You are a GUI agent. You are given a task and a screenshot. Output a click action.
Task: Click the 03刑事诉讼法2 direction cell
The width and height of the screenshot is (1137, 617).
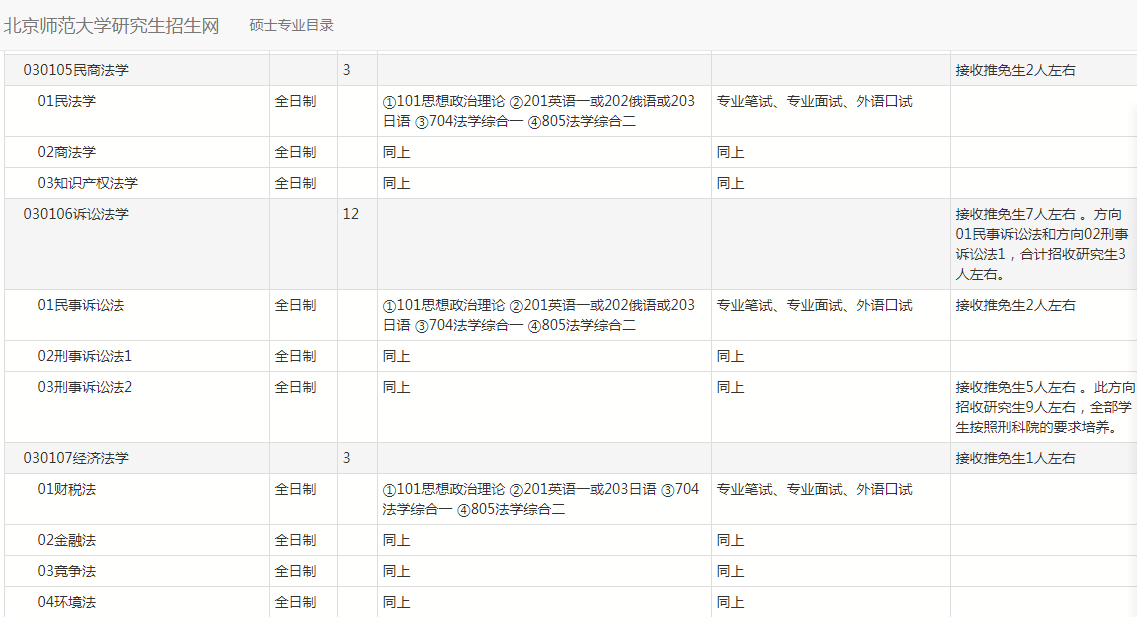point(85,387)
